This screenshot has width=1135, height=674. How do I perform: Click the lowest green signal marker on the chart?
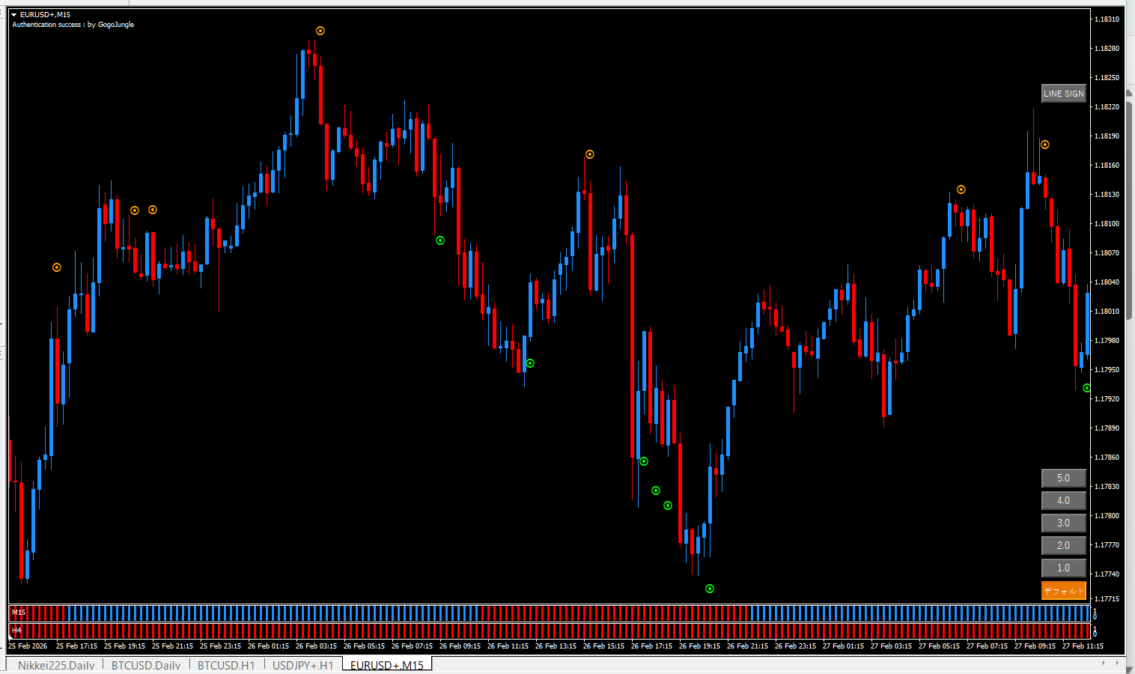click(709, 589)
